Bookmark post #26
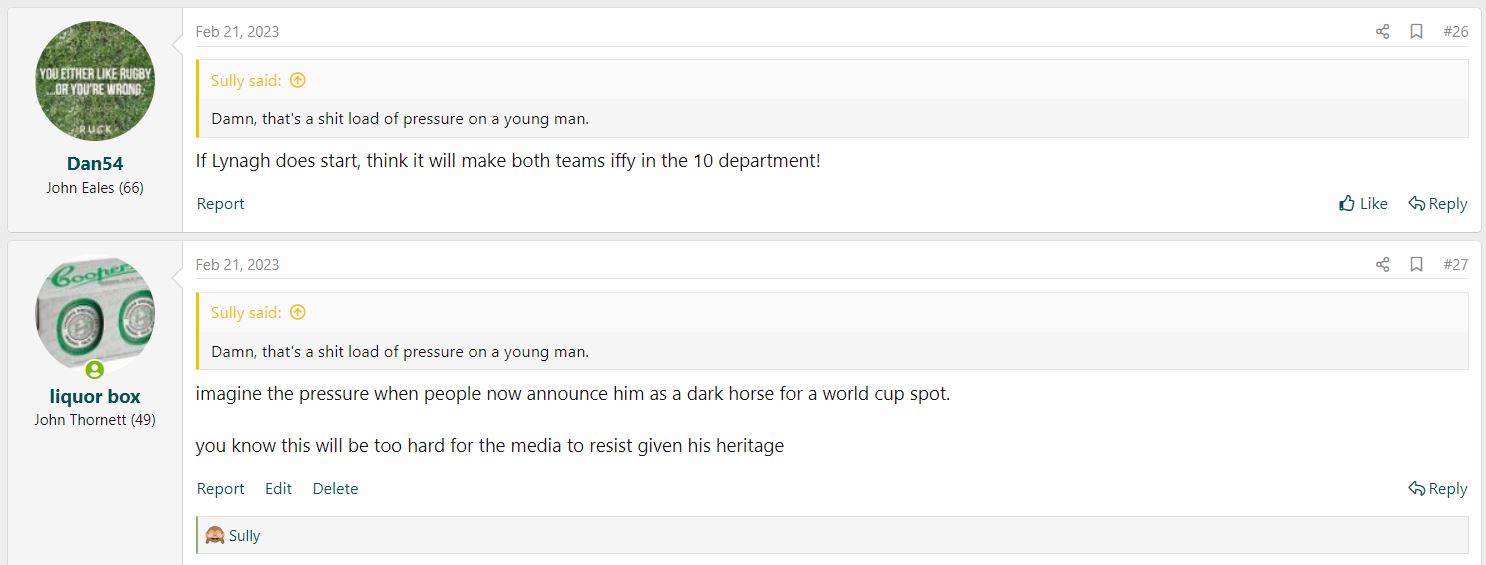Image resolution: width=1486 pixels, height=565 pixels. coord(1416,32)
